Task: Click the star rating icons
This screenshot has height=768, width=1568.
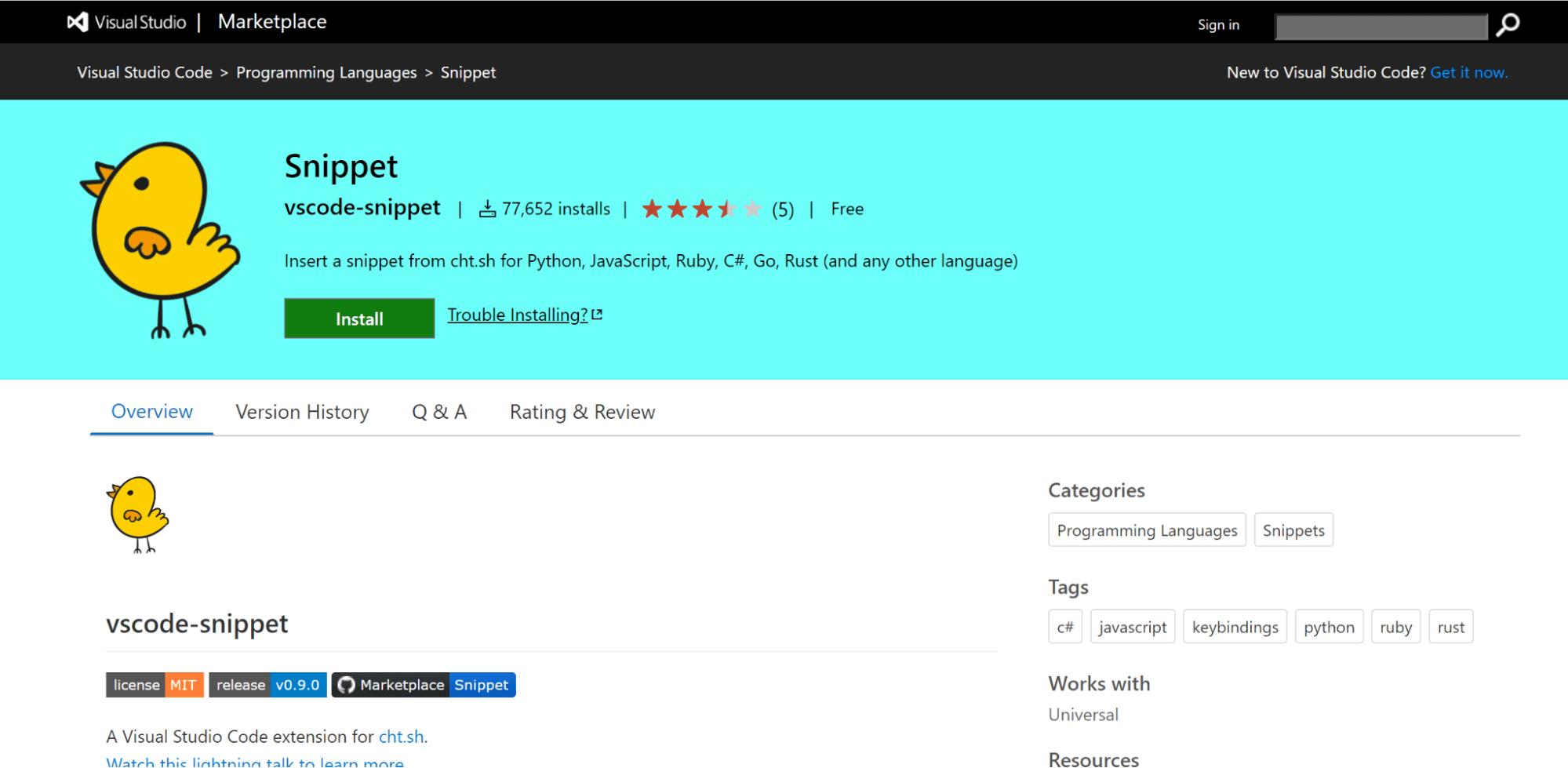Action: click(701, 209)
